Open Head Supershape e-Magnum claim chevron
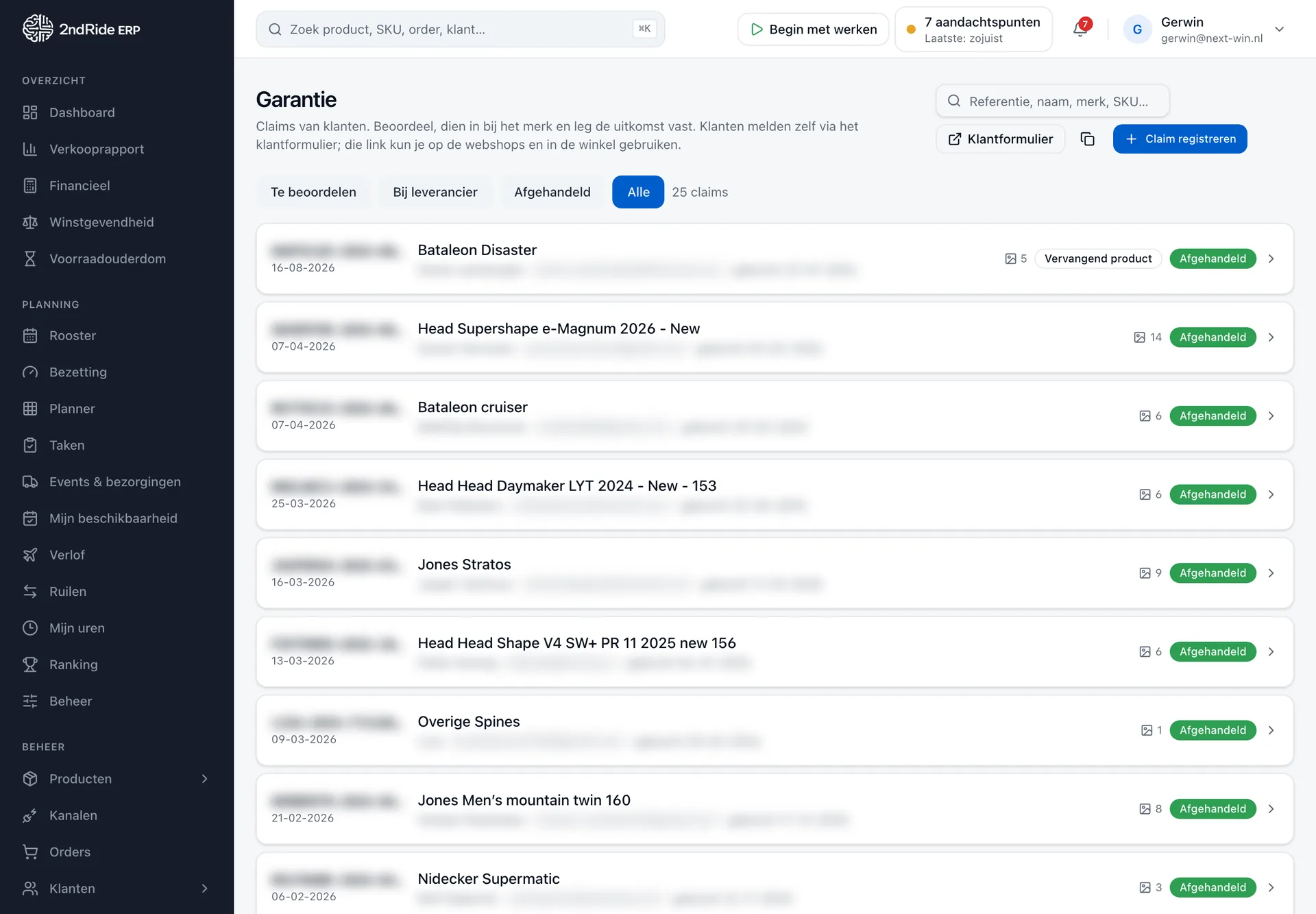The width and height of the screenshot is (1316, 914). [1271, 337]
